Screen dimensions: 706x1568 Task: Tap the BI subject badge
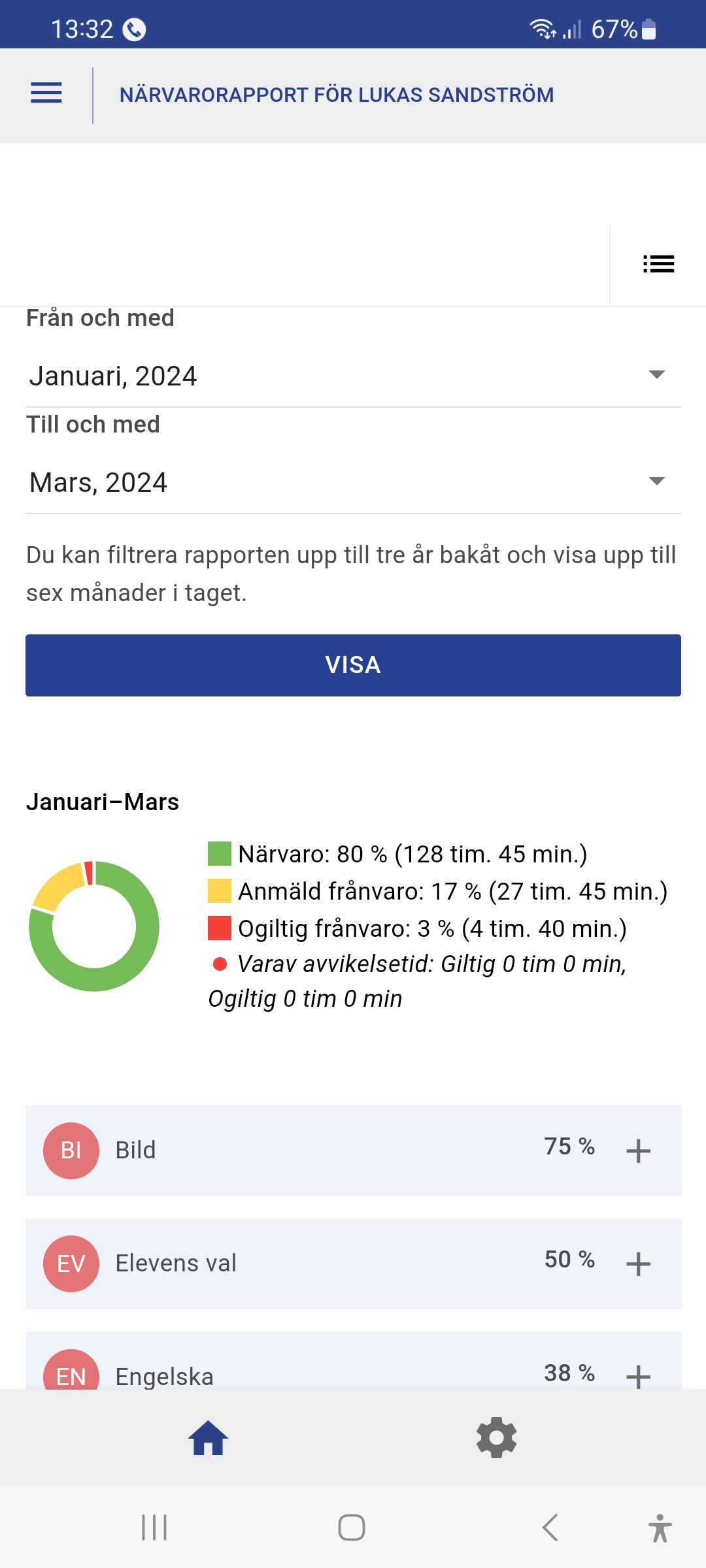(x=71, y=1151)
